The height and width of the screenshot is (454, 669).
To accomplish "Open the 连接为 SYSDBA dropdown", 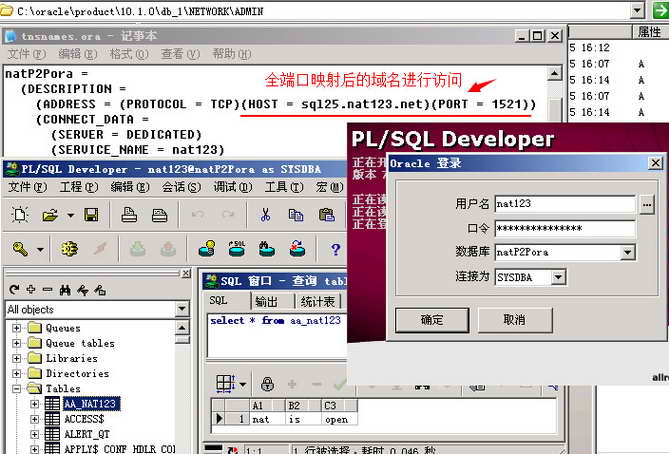I will pos(558,277).
